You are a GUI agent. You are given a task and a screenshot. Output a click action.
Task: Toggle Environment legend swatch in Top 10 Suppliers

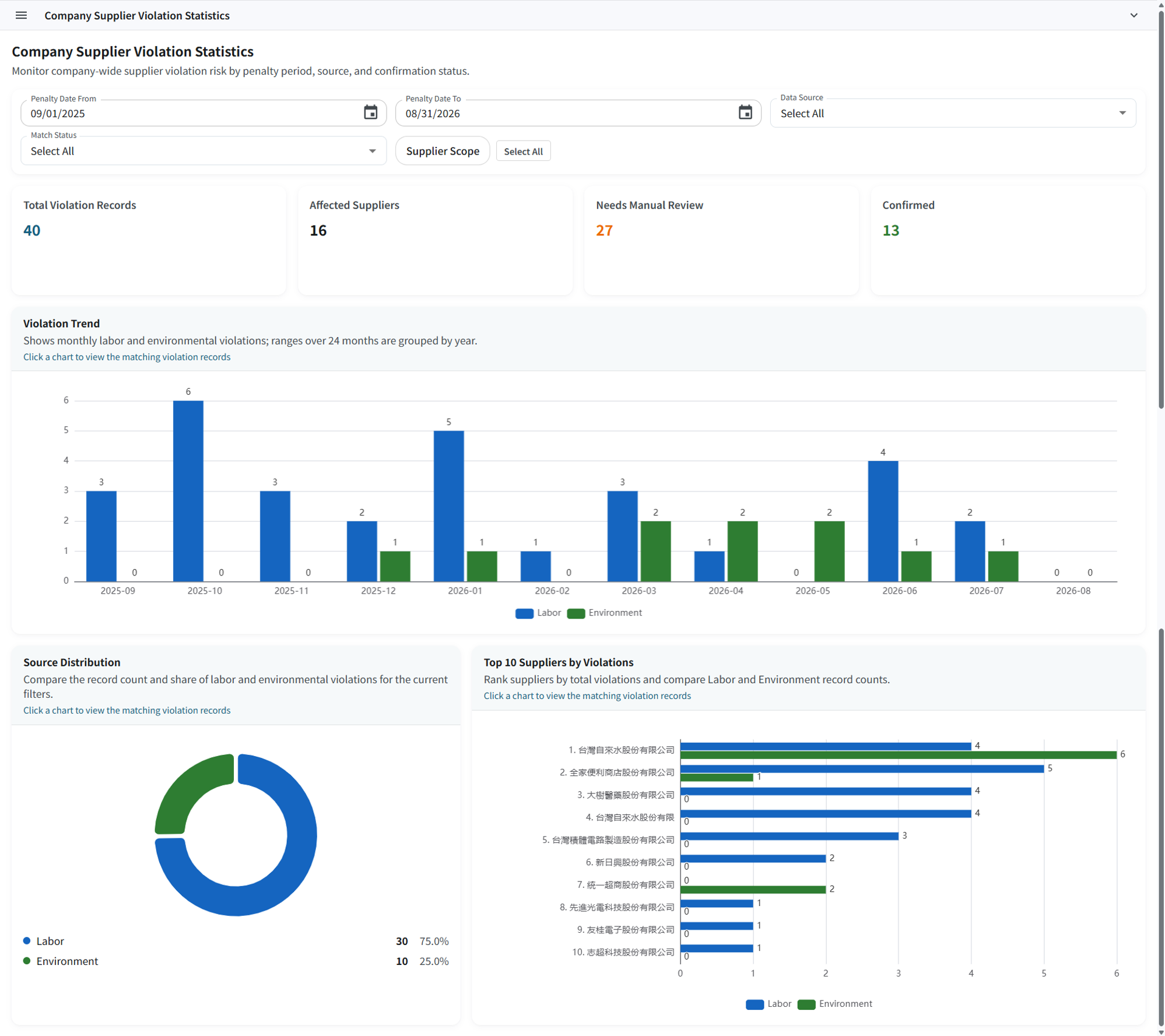point(806,1005)
